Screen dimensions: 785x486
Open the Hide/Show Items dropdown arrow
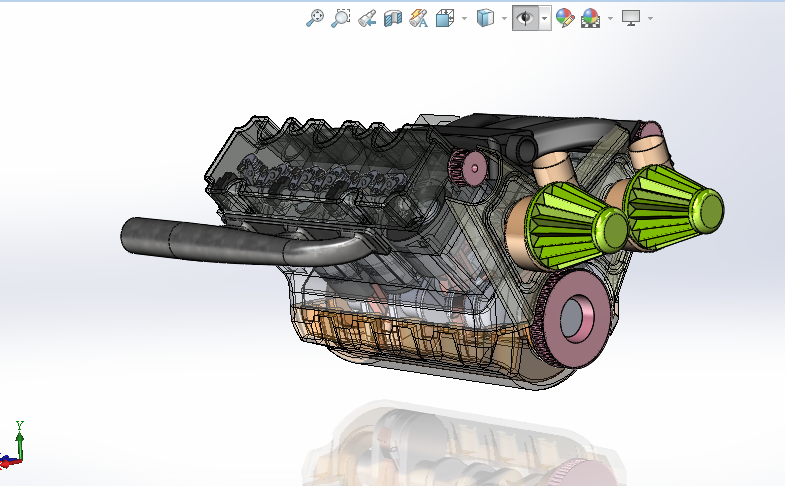tap(545, 19)
